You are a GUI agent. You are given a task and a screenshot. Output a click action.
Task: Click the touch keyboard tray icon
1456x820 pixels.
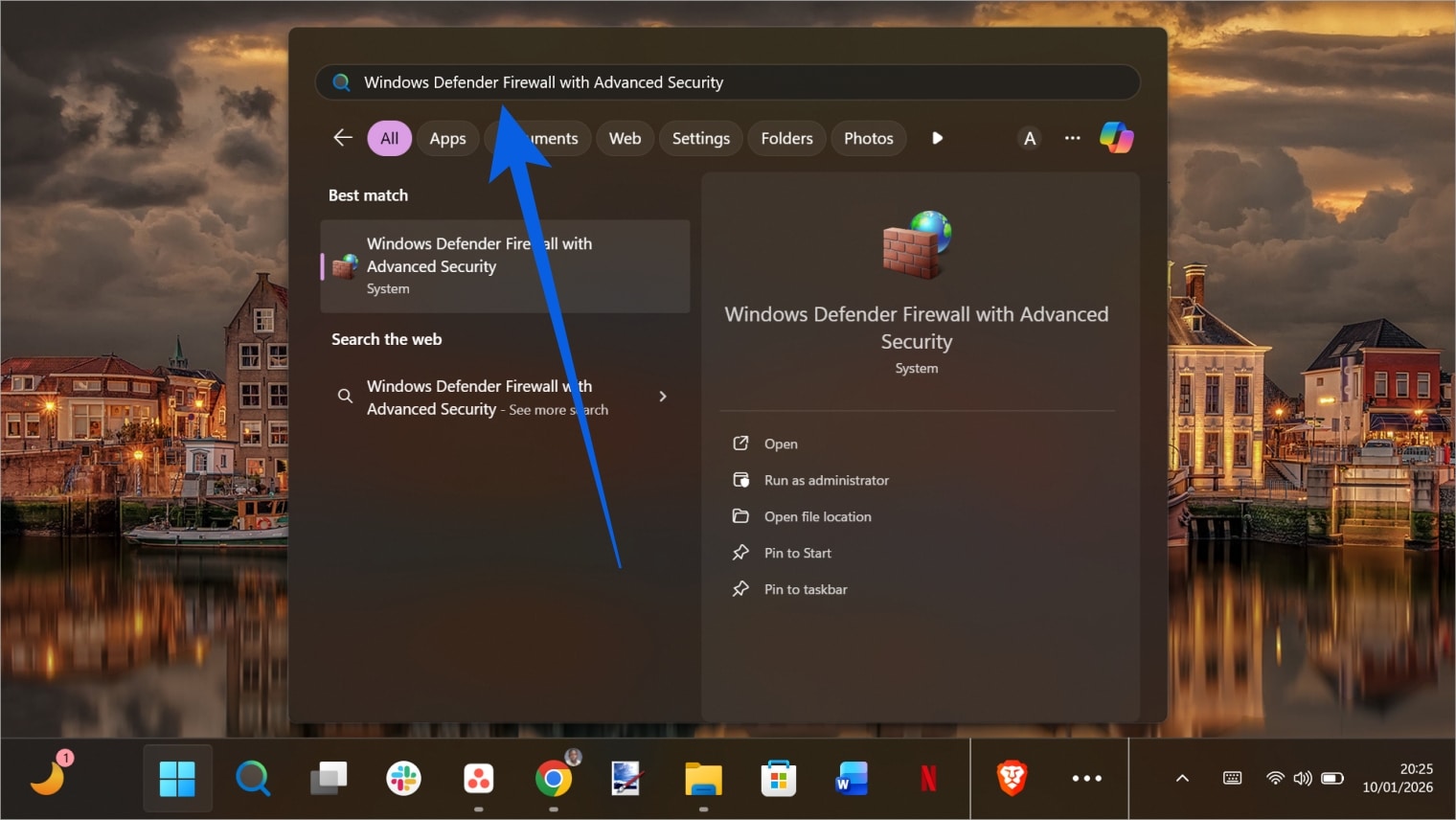pyautogui.click(x=1233, y=778)
